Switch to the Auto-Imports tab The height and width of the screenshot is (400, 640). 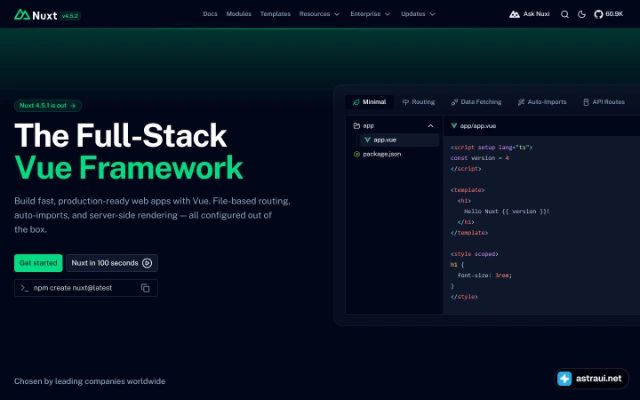[542, 102]
